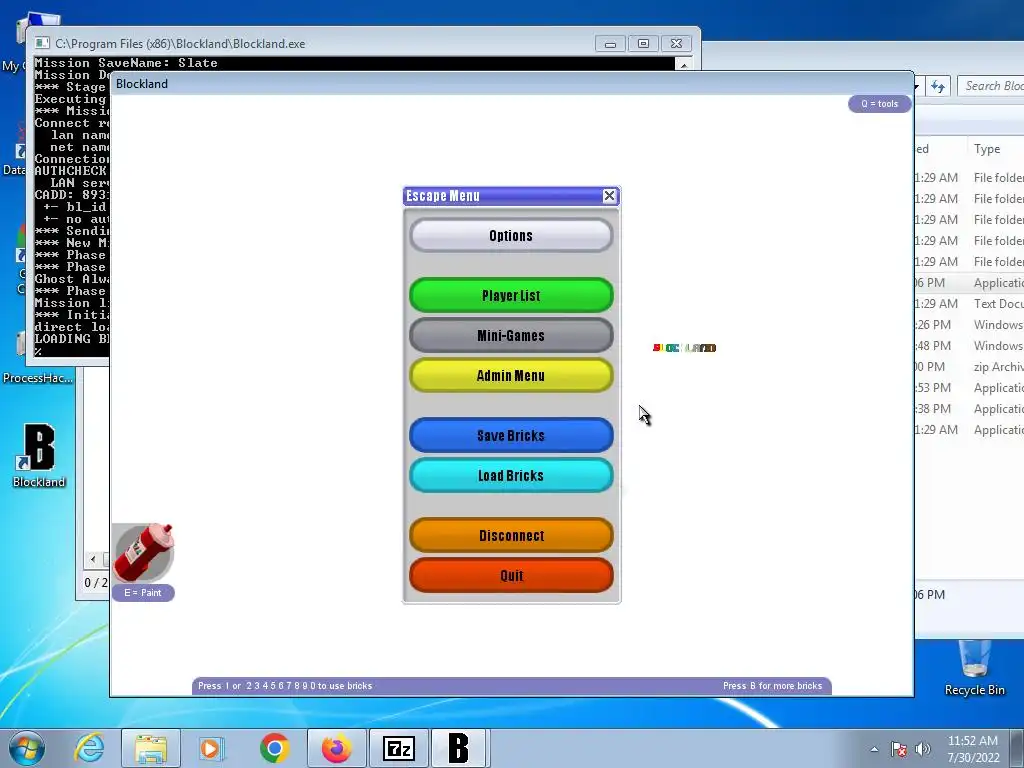Open the Recycle Bin on the desktop
1024x768 pixels.
pyautogui.click(x=974, y=667)
